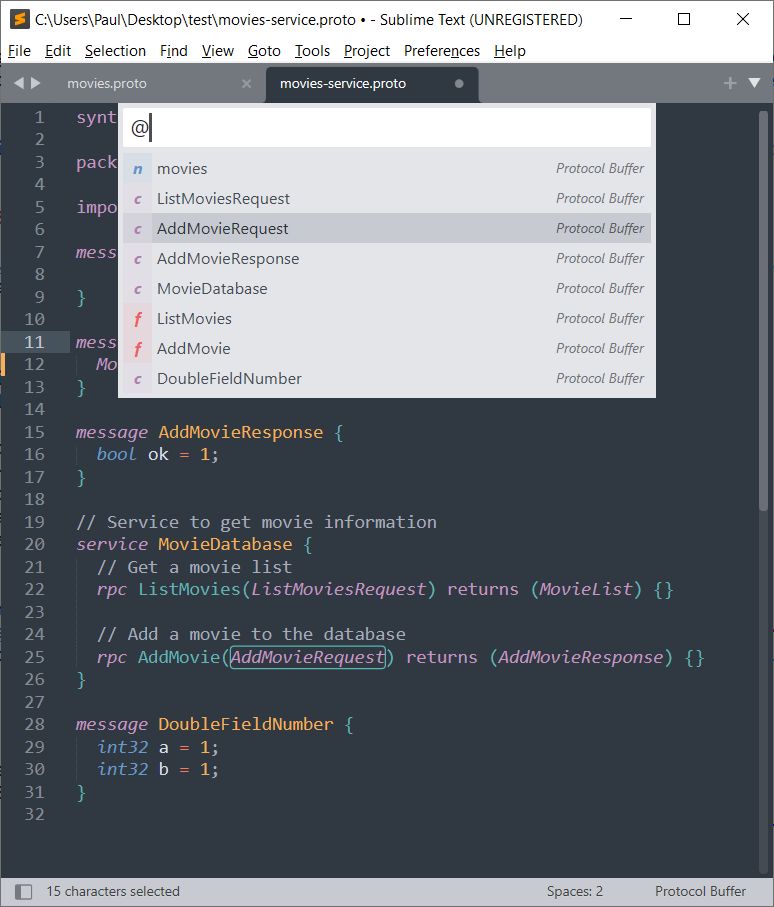The image size is (774, 907).
Task: Click MovieDatabase service name in code
Action: click(225, 544)
